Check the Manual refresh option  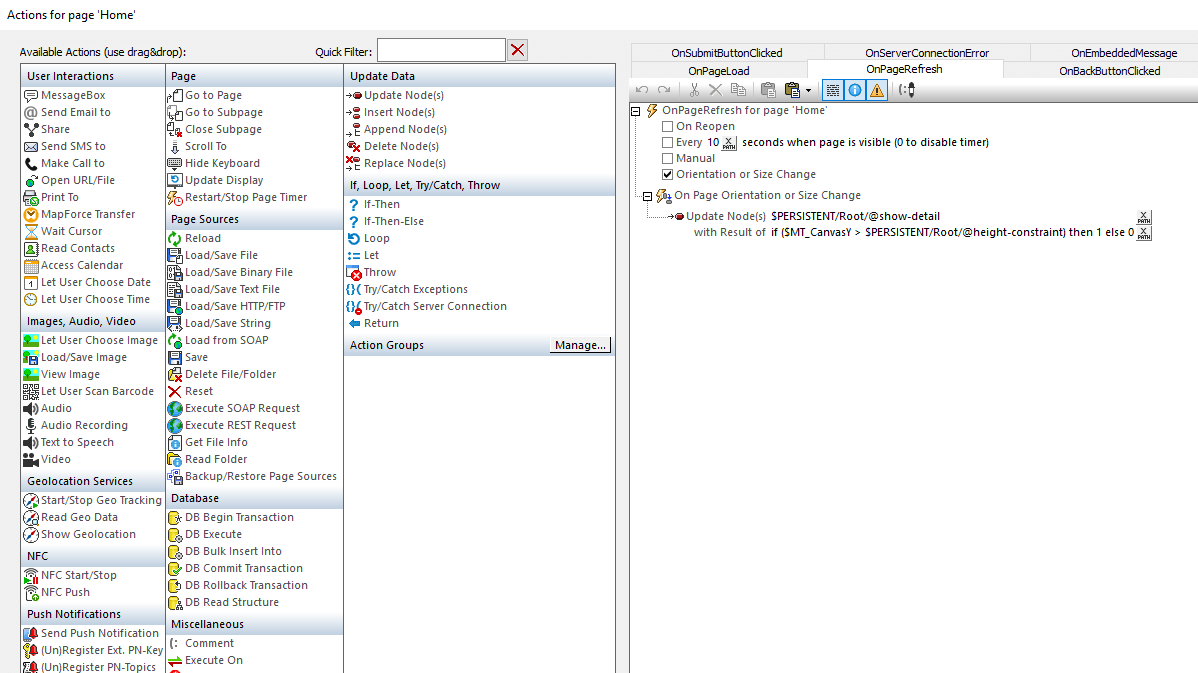[x=668, y=159]
